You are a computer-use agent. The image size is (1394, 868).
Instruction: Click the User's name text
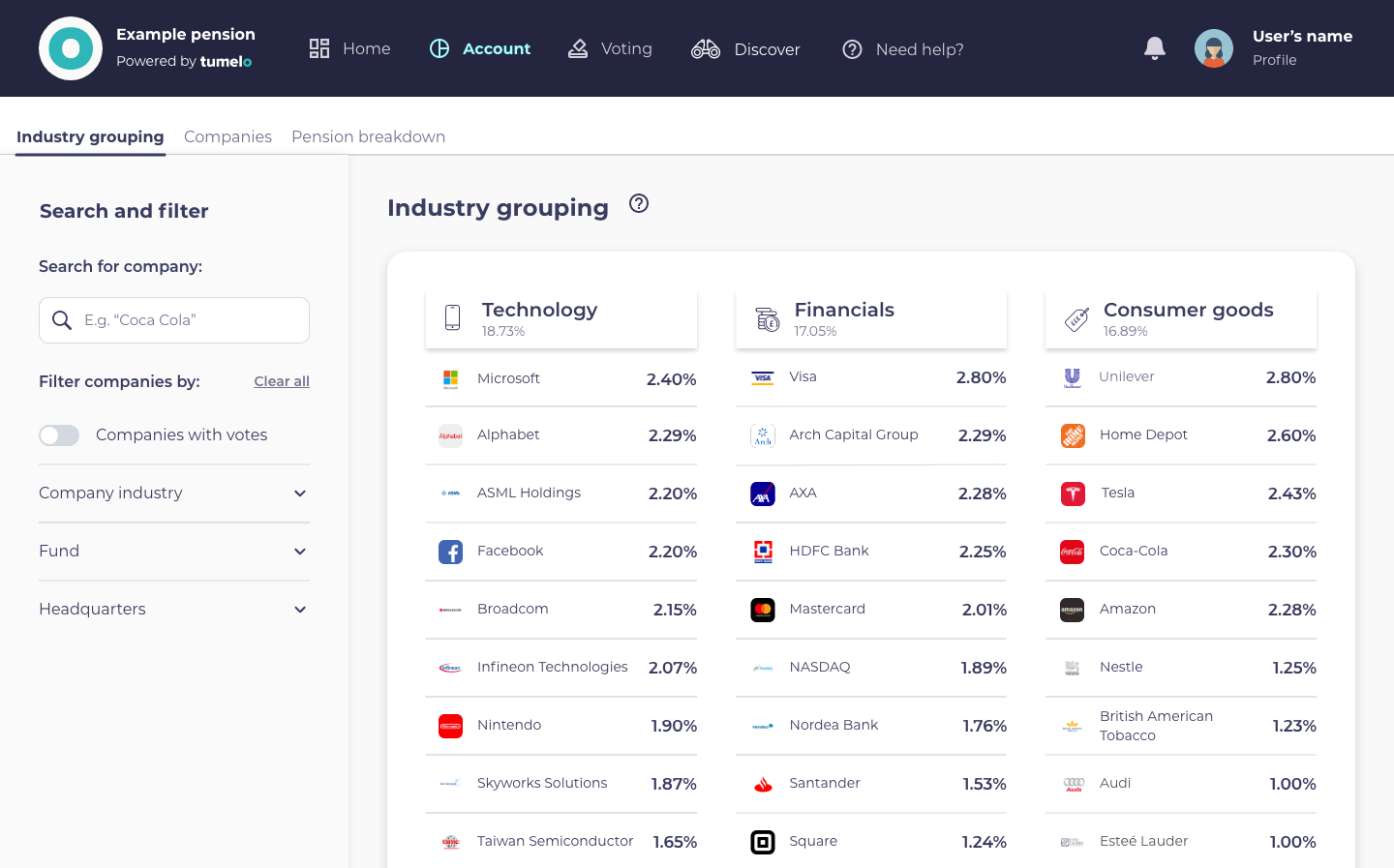point(1302,36)
